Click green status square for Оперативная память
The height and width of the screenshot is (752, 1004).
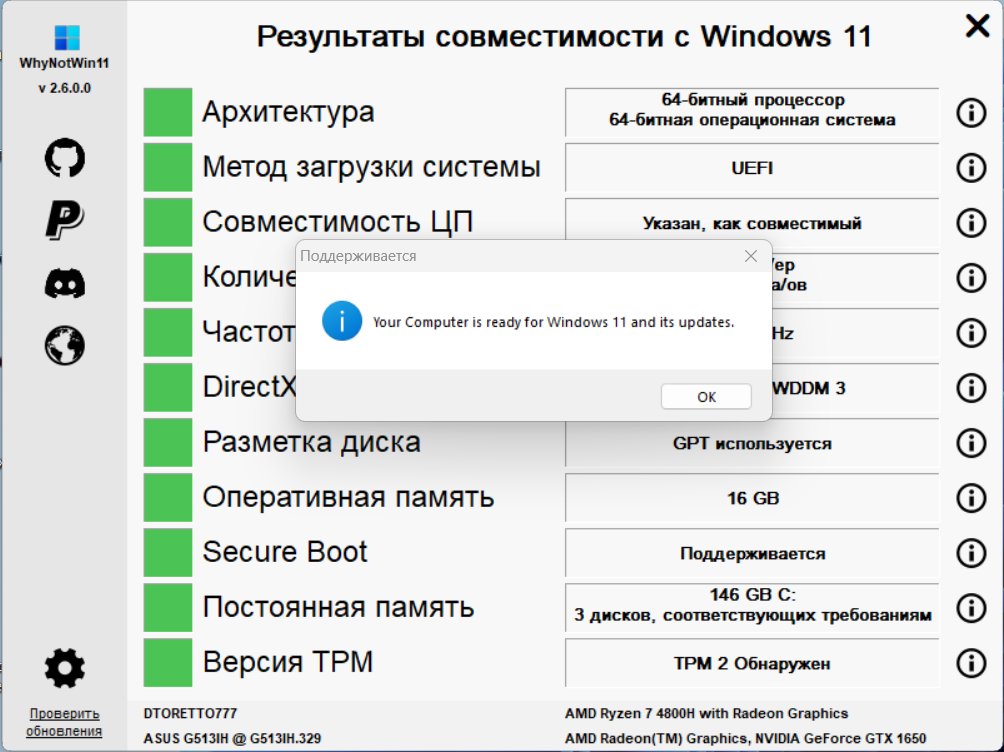coord(168,498)
